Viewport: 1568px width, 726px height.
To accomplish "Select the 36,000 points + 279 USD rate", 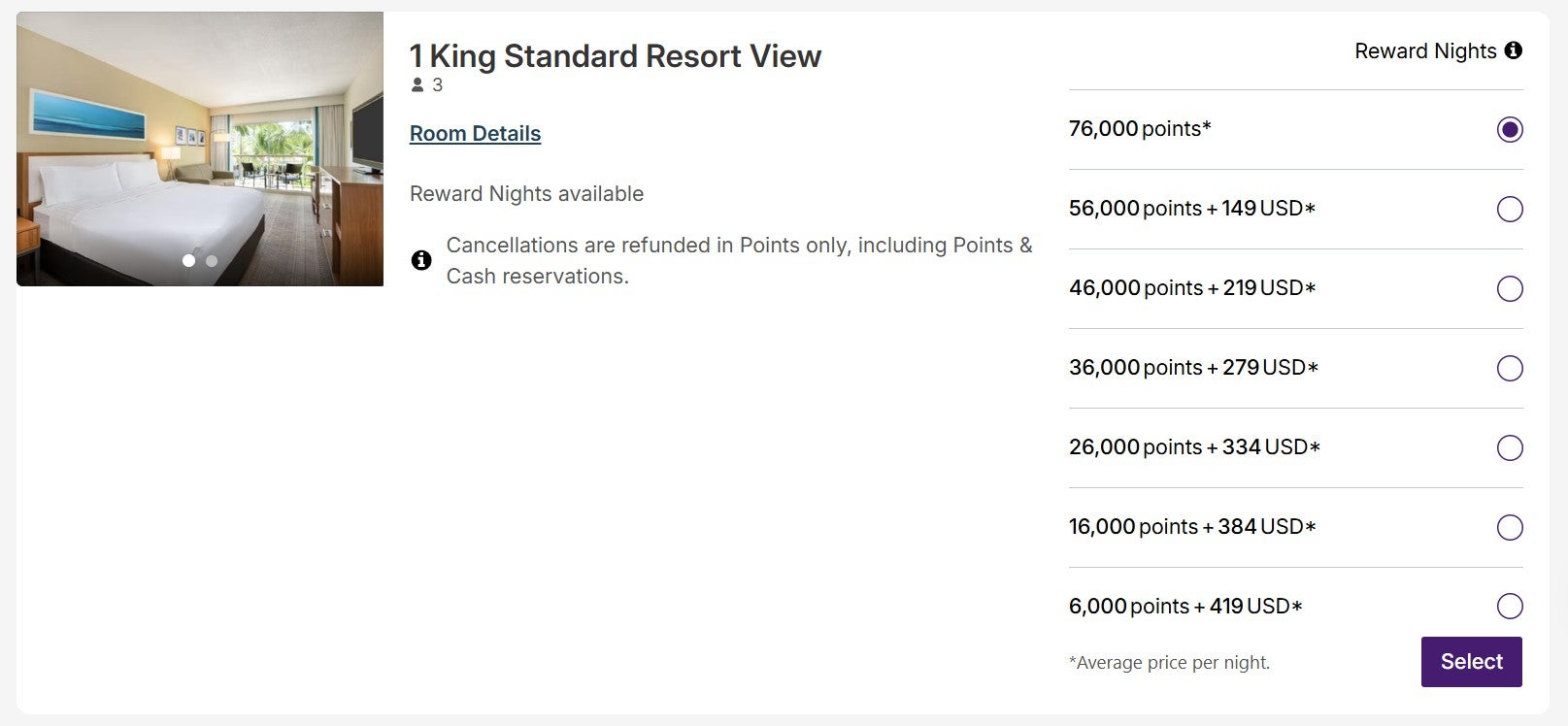I will coord(1511,369).
